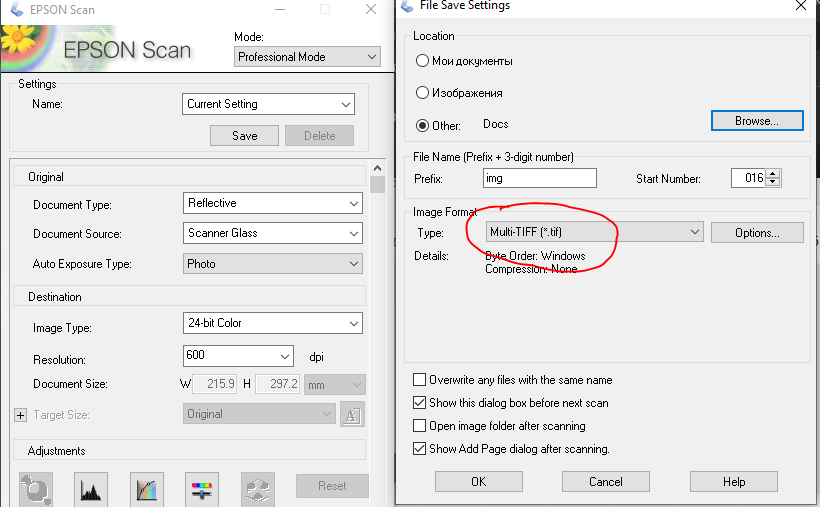This screenshot has height=507, width=820.
Task: Open the Histogram Adjustment icon
Action: [91, 489]
